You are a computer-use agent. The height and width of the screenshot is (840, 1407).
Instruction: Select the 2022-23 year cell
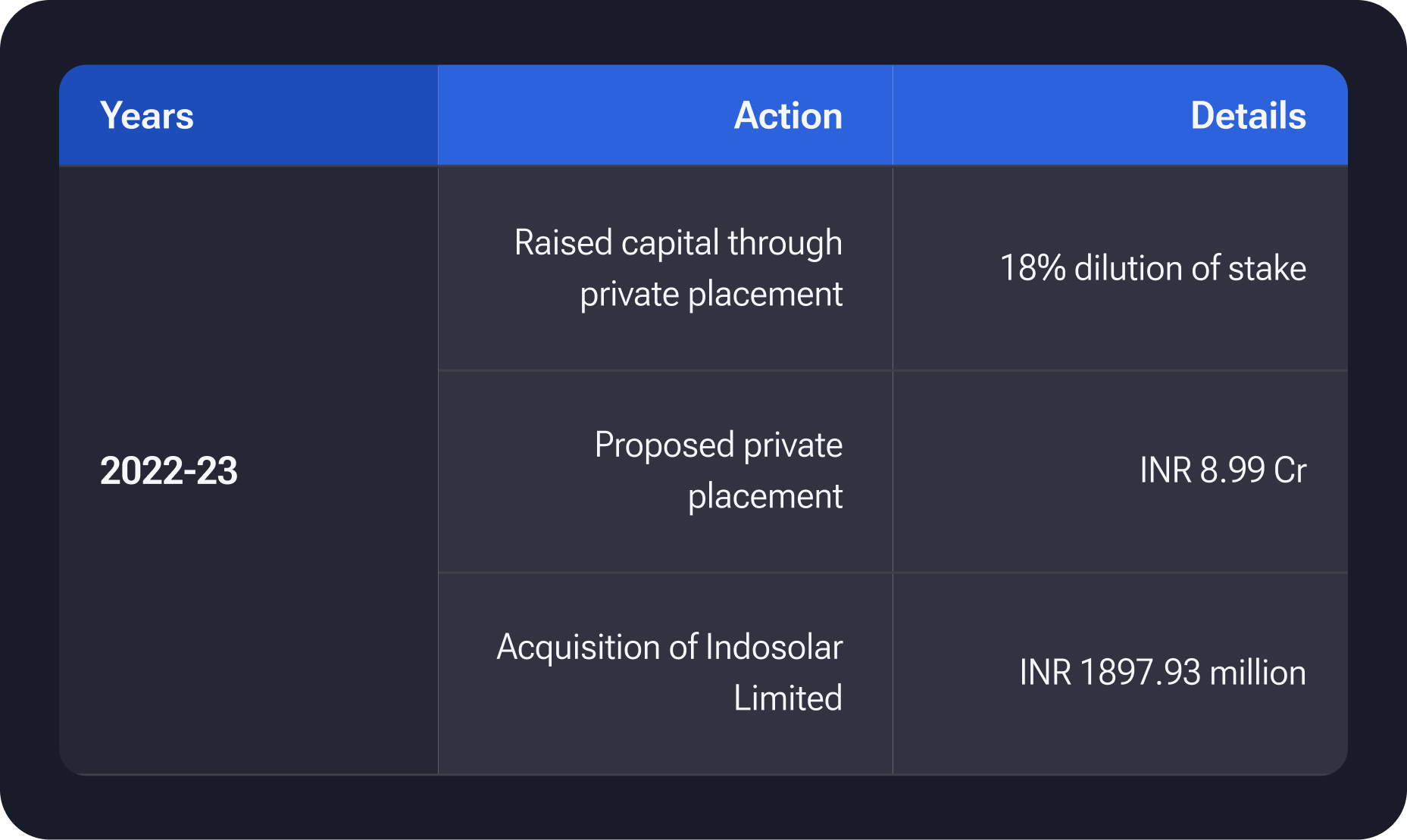pos(169,470)
